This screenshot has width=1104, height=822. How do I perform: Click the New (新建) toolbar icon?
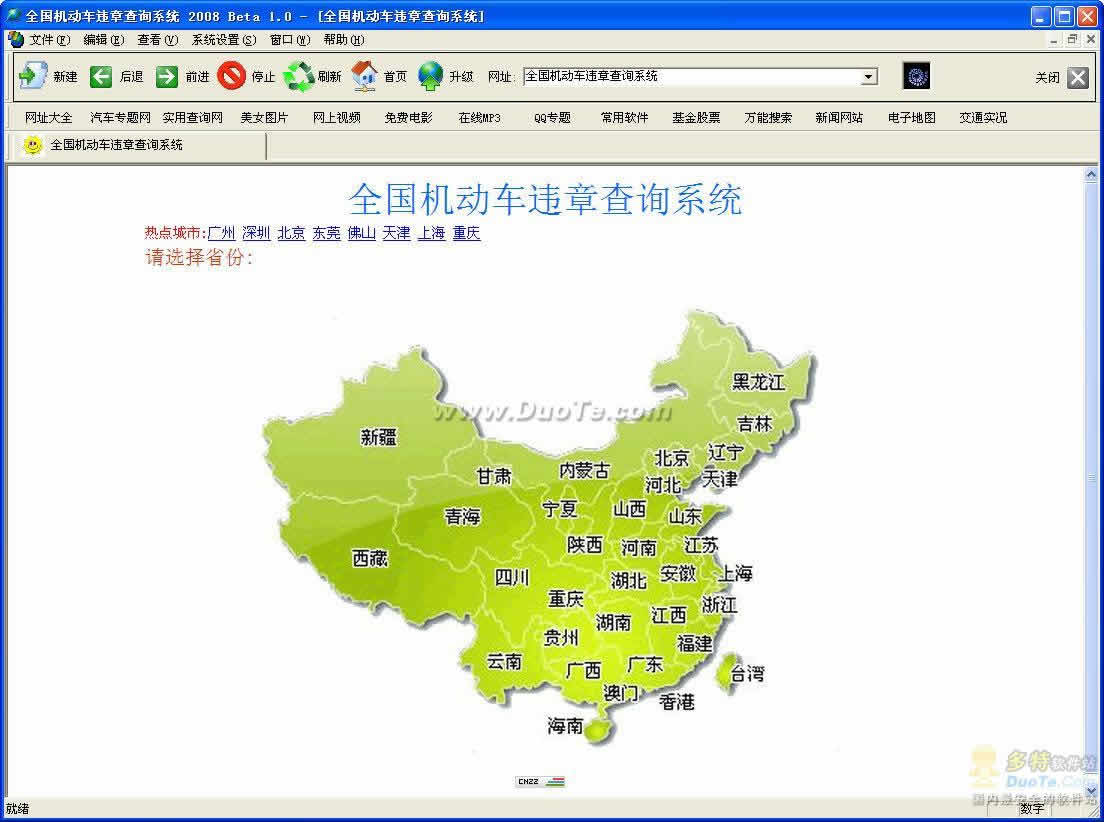coord(32,76)
